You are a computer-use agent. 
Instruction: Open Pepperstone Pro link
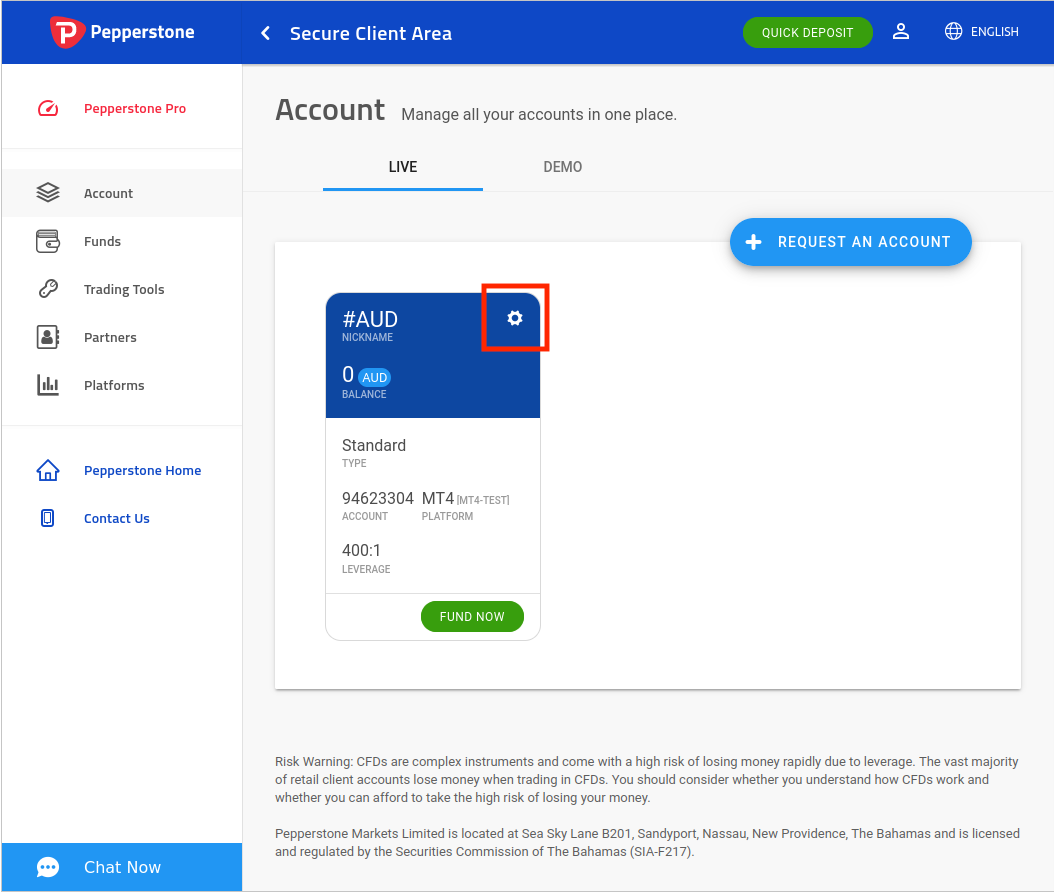pyautogui.click(x=134, y=108)
